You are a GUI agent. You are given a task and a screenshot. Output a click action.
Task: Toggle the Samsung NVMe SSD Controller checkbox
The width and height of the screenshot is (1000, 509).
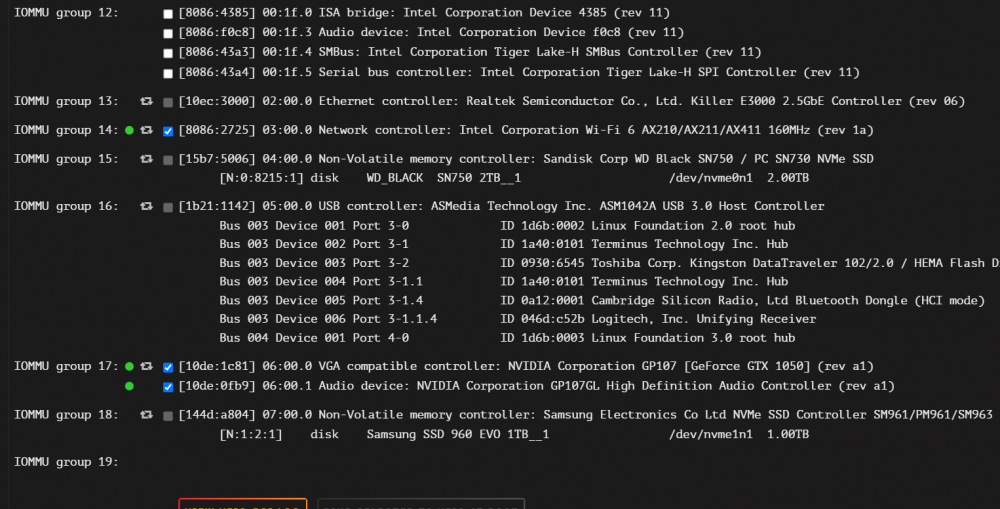pos(168,416)
